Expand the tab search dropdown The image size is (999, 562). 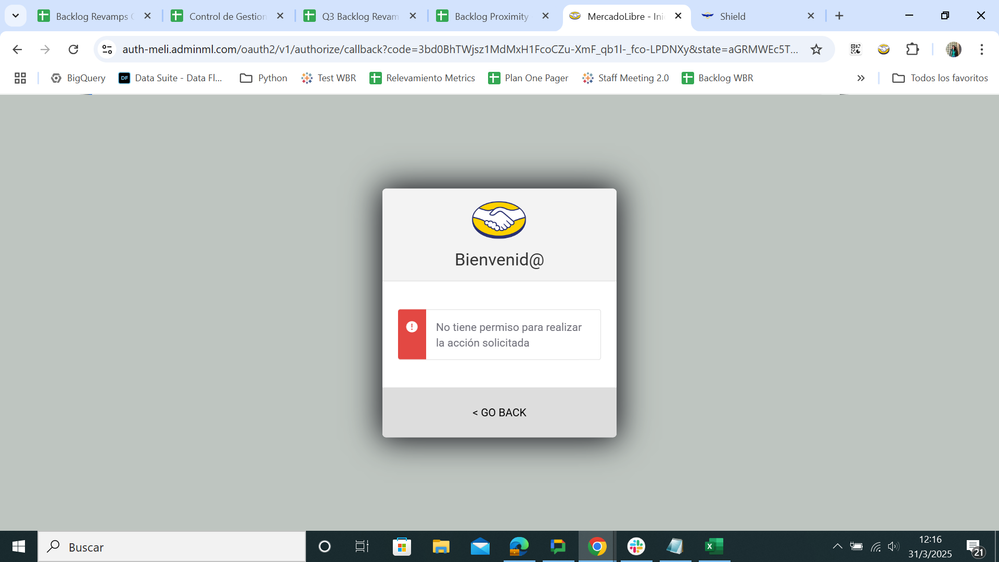pos(15,16)
